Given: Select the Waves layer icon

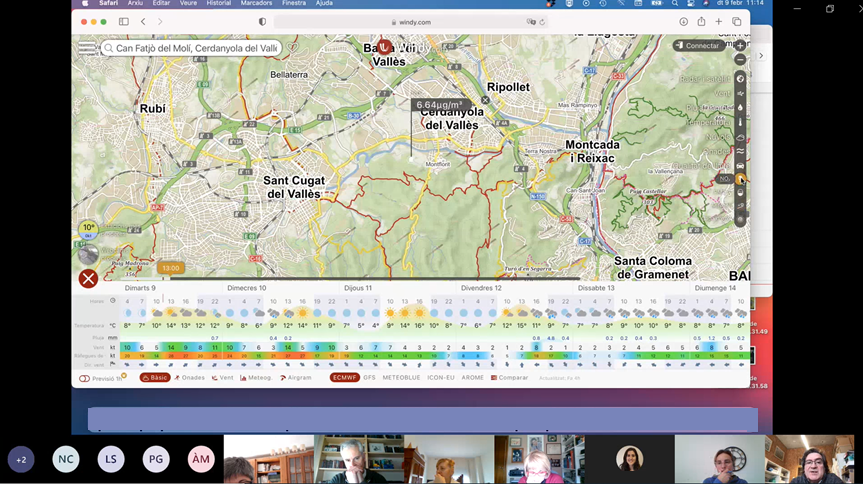Looking at the screenshot, I should pos(740,151).
